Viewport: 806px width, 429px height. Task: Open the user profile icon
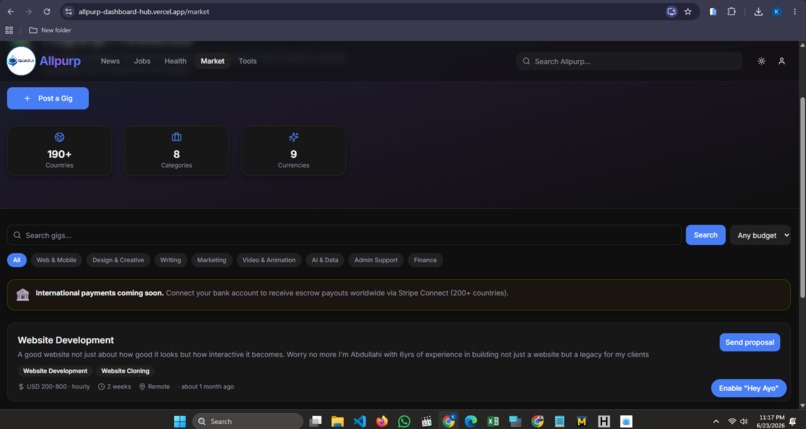click(x=781, y=61)
